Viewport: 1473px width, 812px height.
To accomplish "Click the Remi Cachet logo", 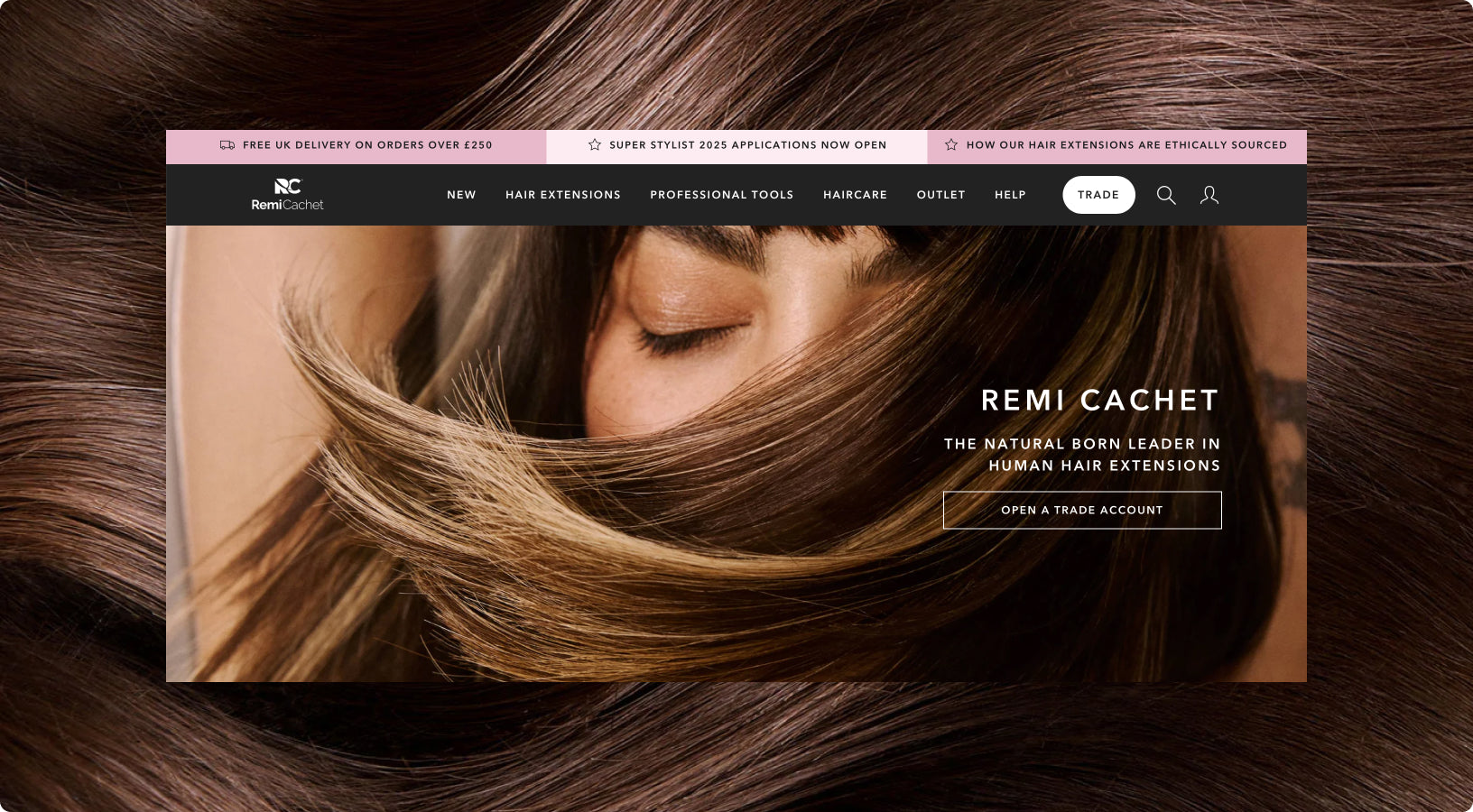I will coord(287,195).
